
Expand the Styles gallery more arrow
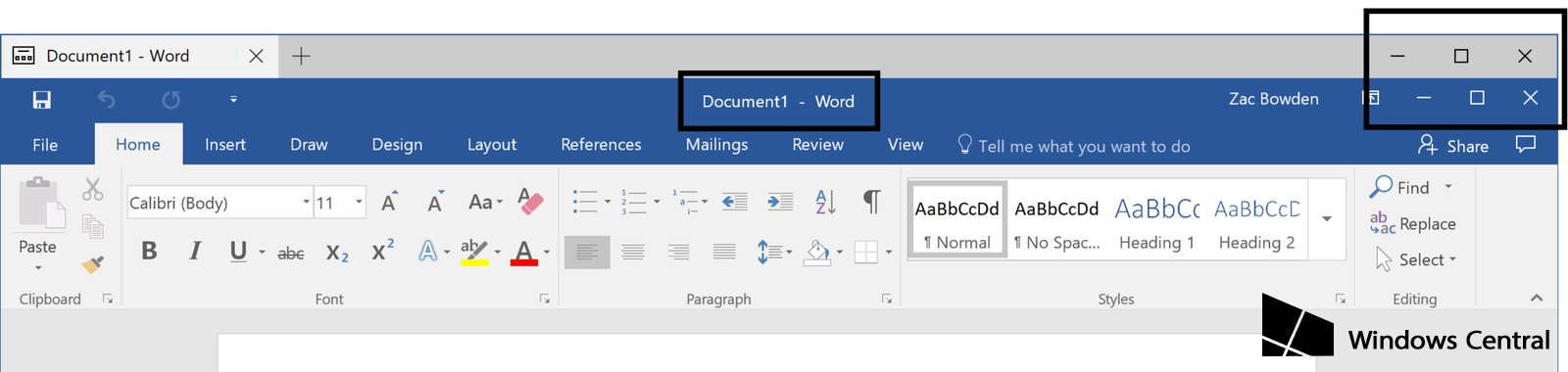pos(1327,219)
